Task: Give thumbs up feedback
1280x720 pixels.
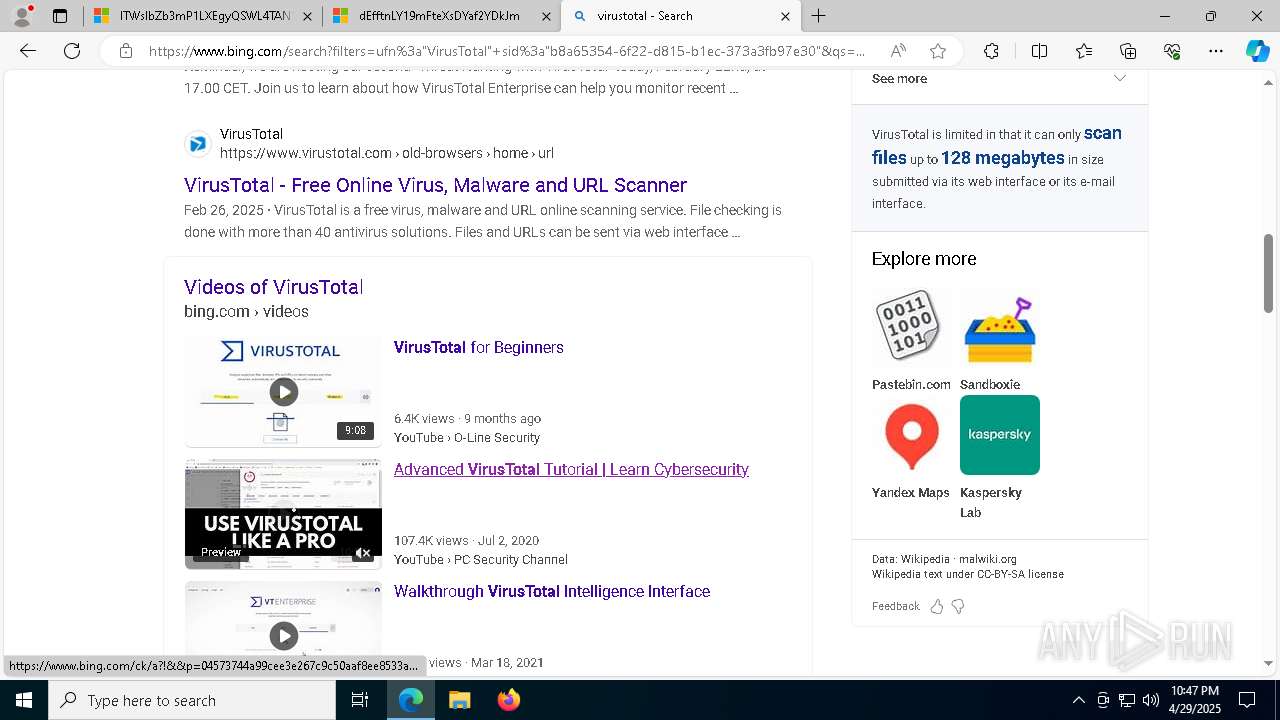Action: click(x=937, y=606)
